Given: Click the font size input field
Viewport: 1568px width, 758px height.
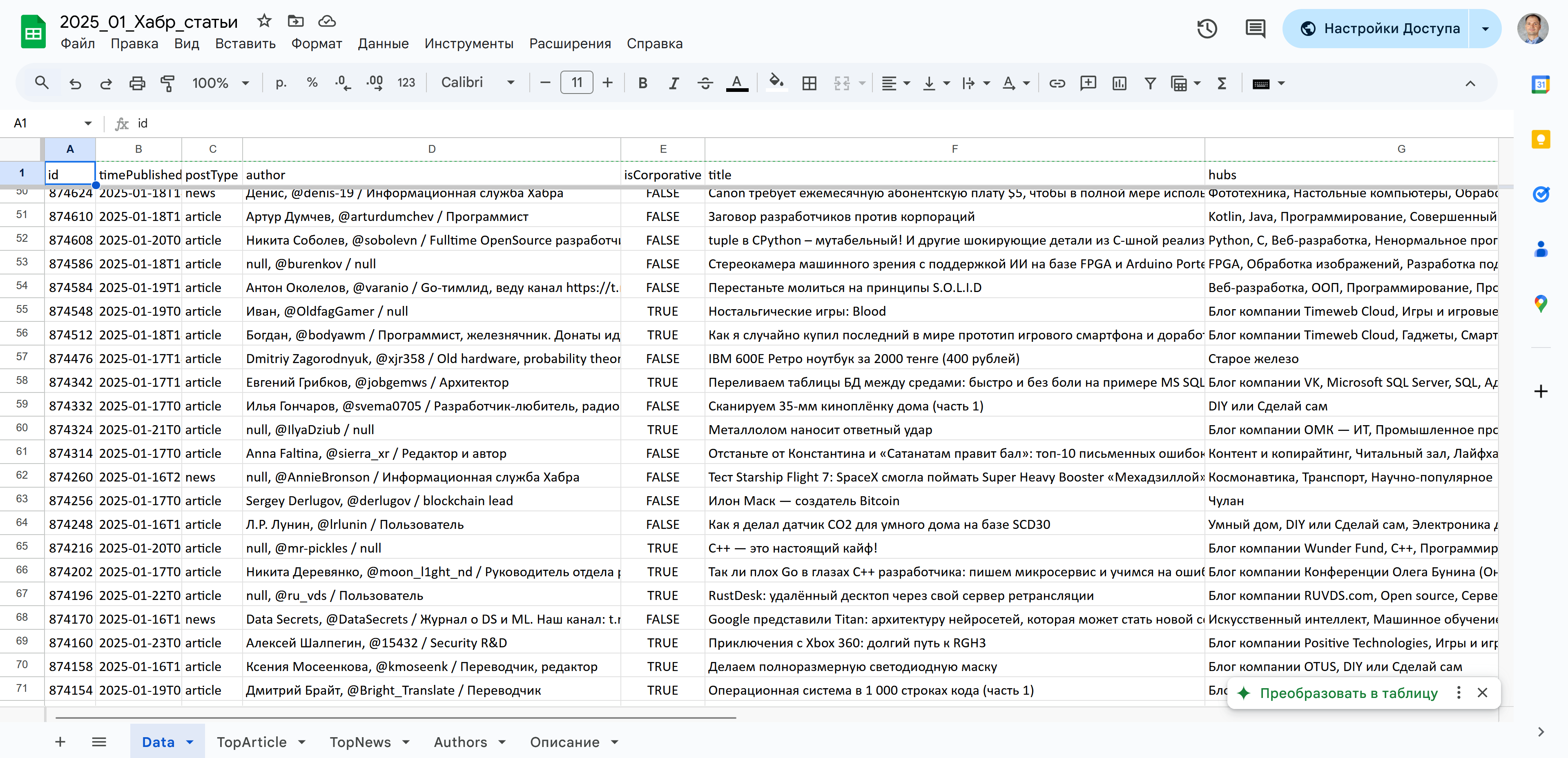Looking at the screenshot, I should [x=576, y=83].
